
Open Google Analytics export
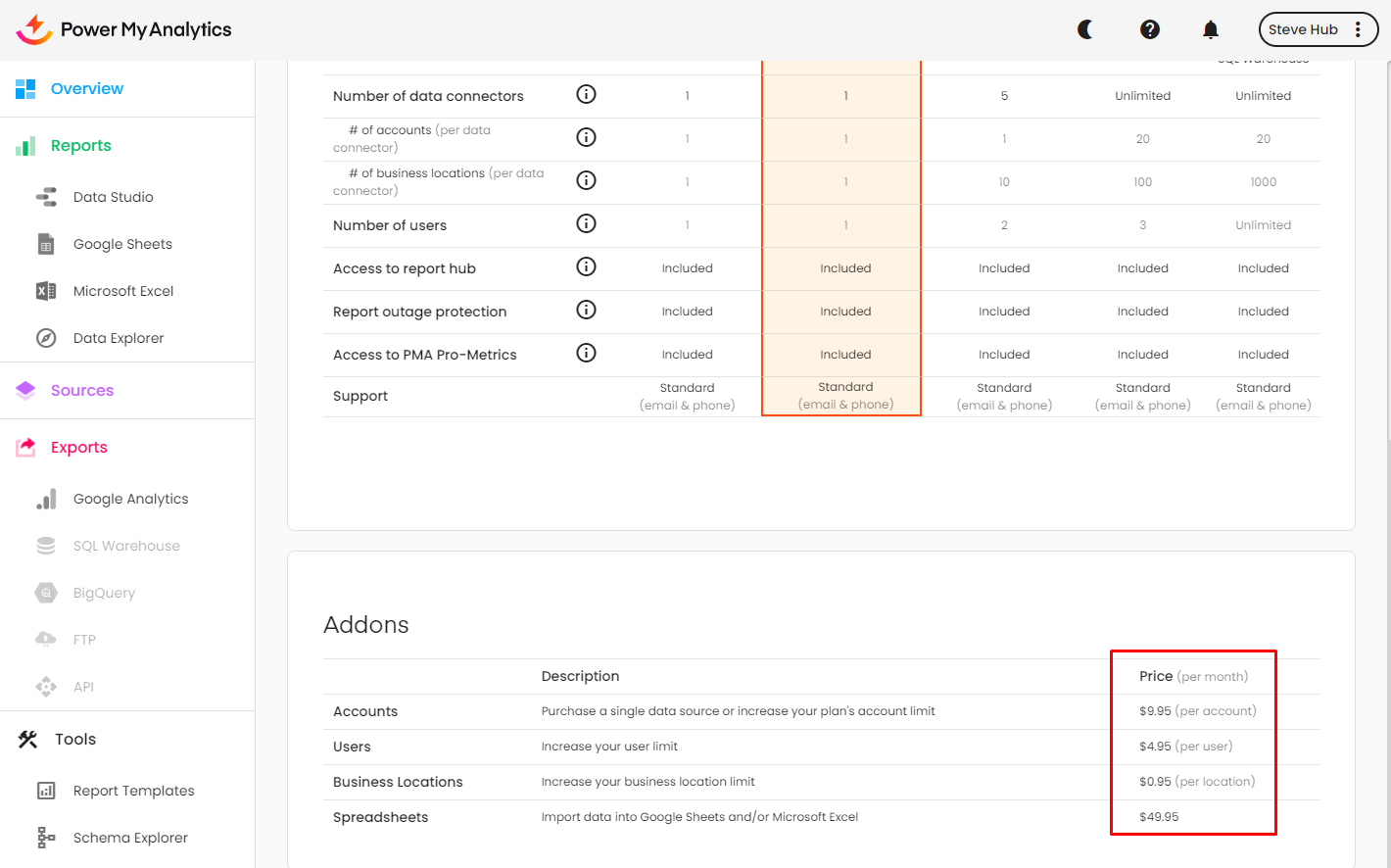coord(130,499)
